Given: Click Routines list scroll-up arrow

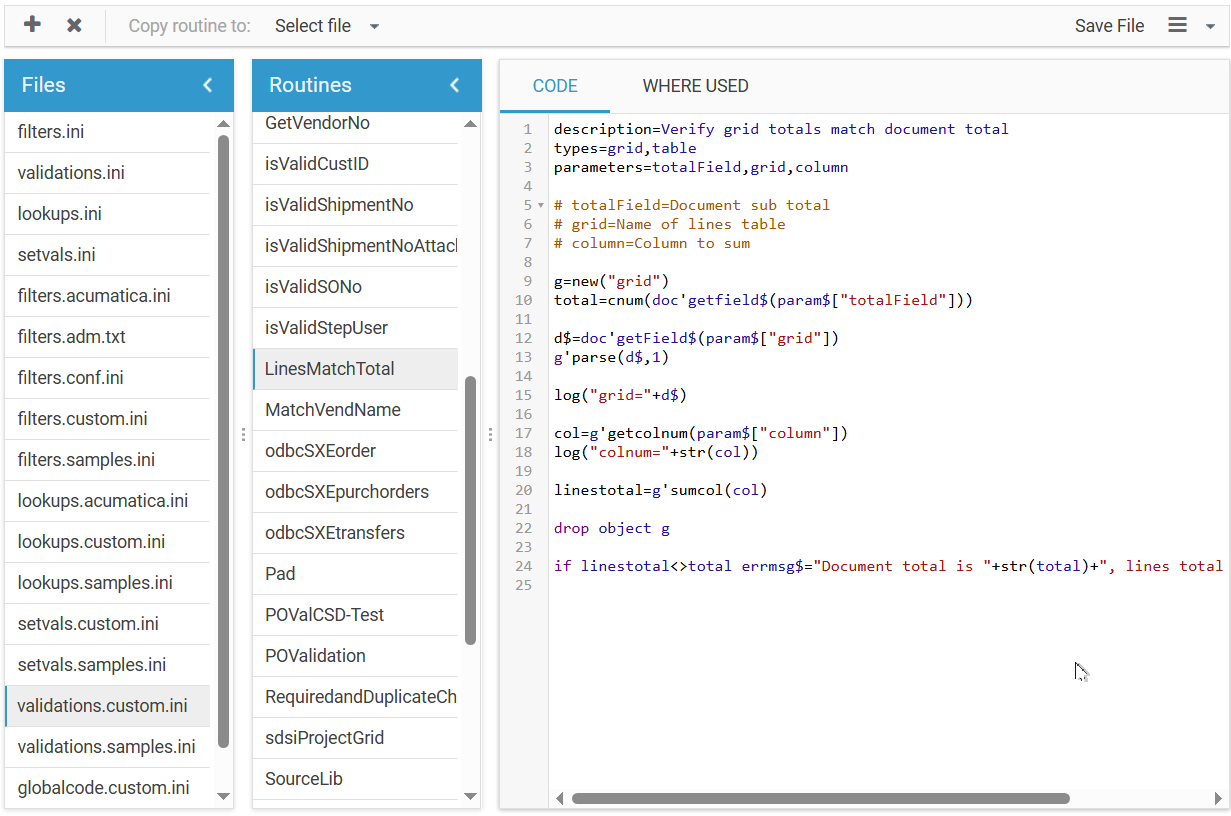Looking at the screenshot, I should pos(471,124).
